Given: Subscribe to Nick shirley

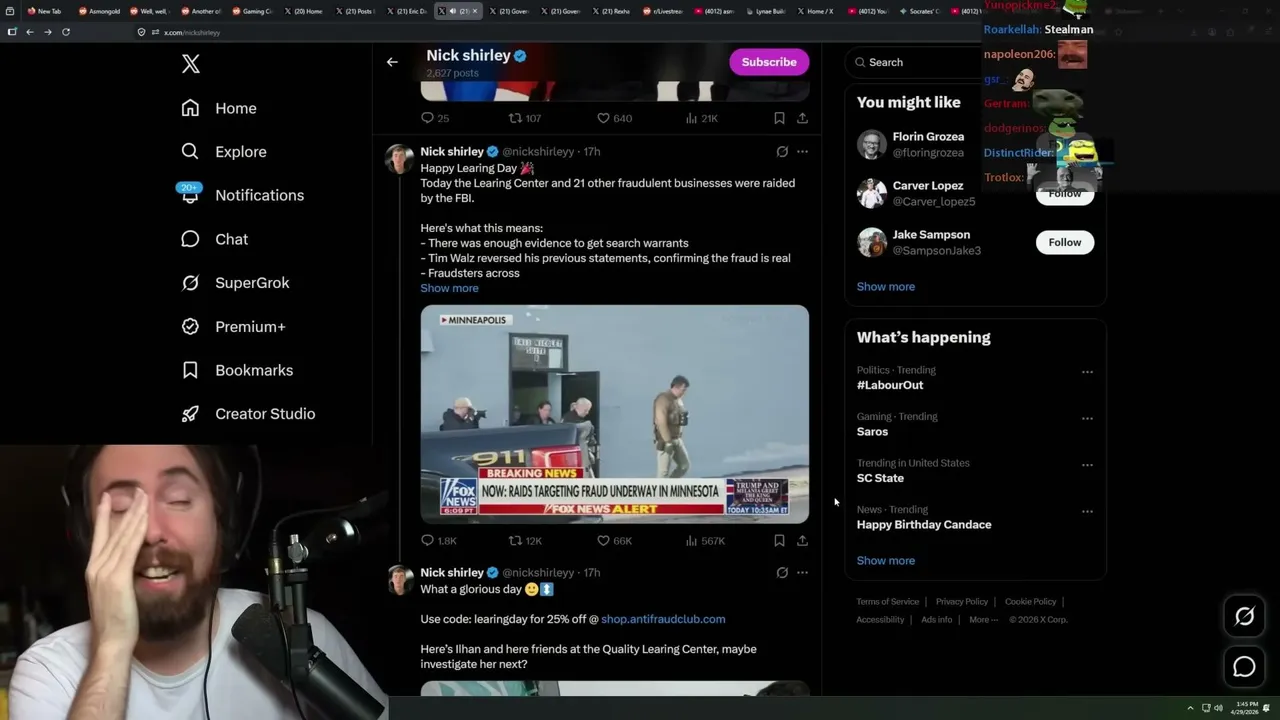Looking at the screenshot, I should coord(769,62).
